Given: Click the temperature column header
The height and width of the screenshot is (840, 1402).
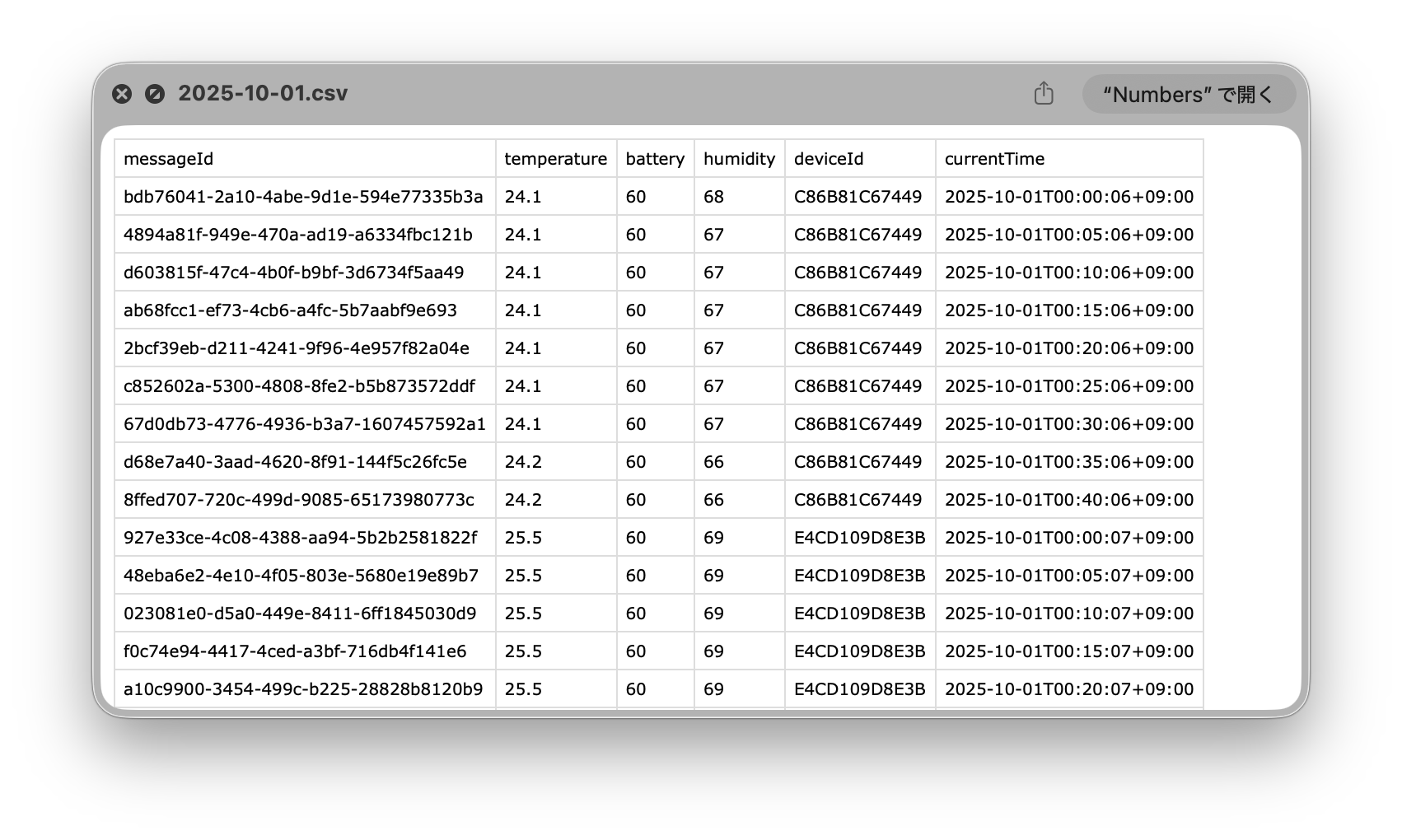Looking at the screenshot, I should point(556,158).
